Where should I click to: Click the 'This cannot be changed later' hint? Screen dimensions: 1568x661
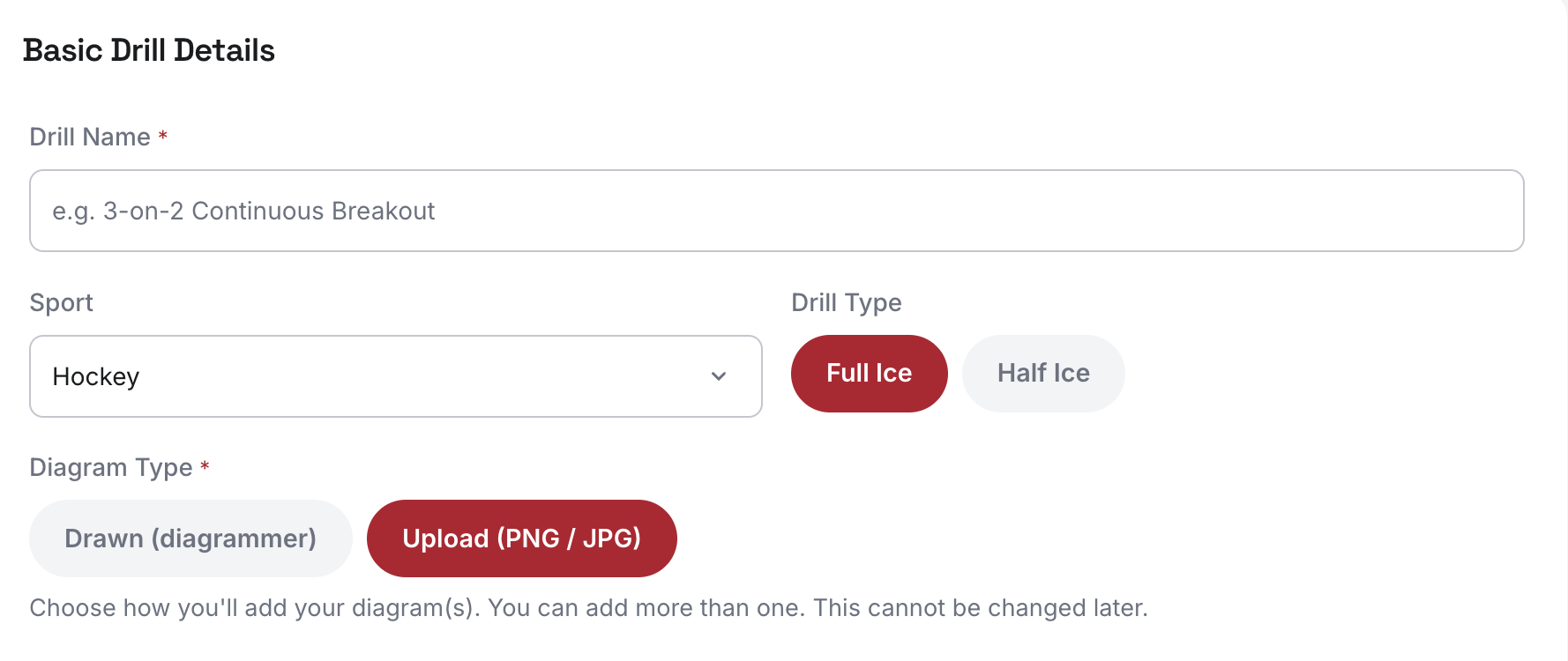(981, 608)
